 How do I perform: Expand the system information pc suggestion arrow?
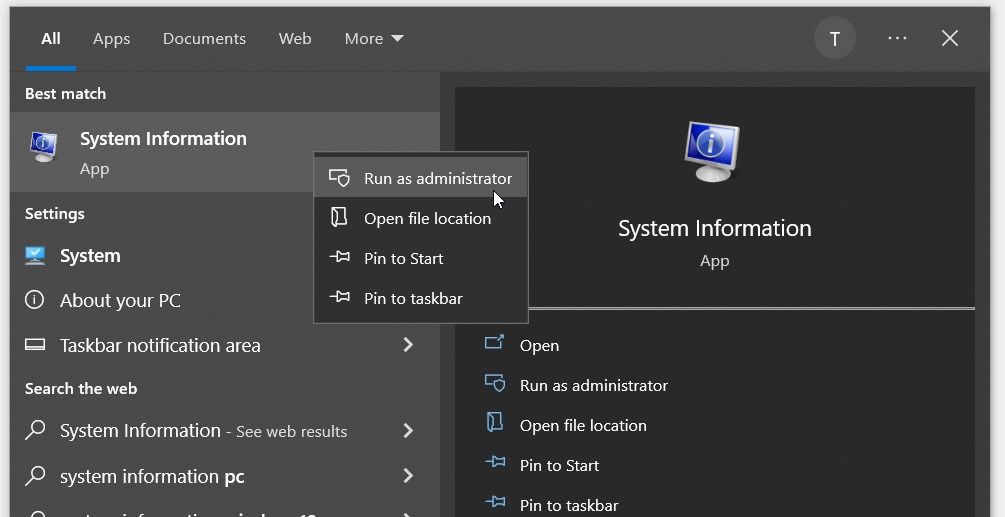[x=408, y=476]
